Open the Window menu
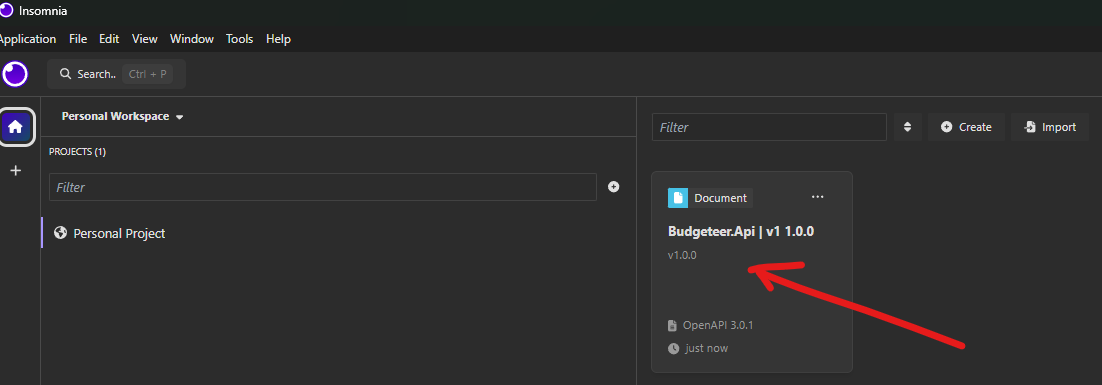This screenshot has width=1102, height=385. click(x=192, y=39)
